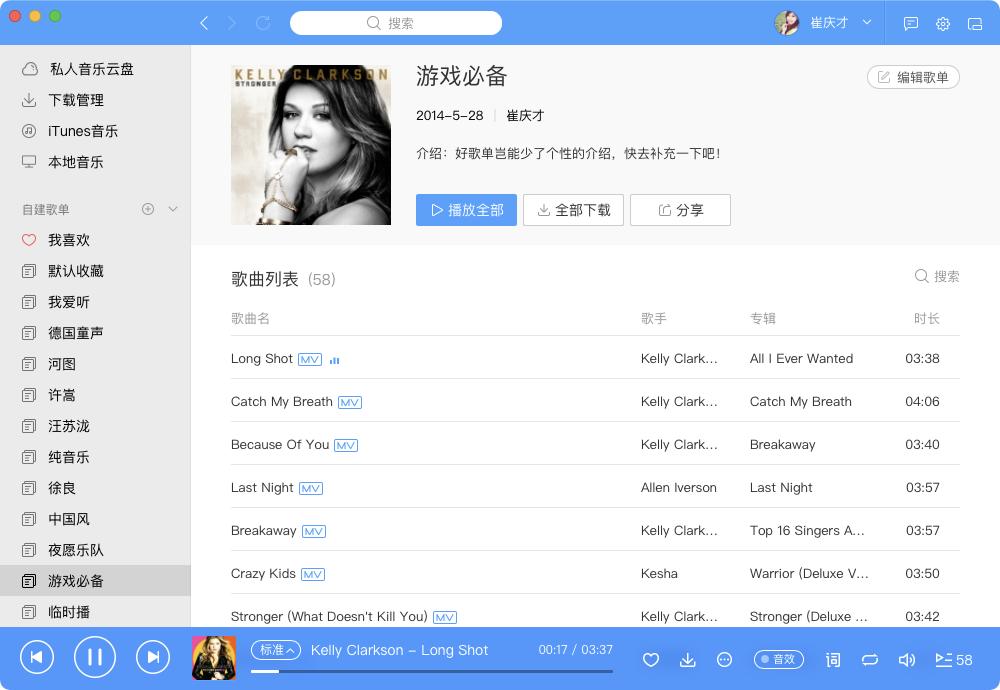Image resolution: width=1000 pixels, height=690 pixels.
Task: Open 标准 quality dropdown
Action: tap(276, 650)
